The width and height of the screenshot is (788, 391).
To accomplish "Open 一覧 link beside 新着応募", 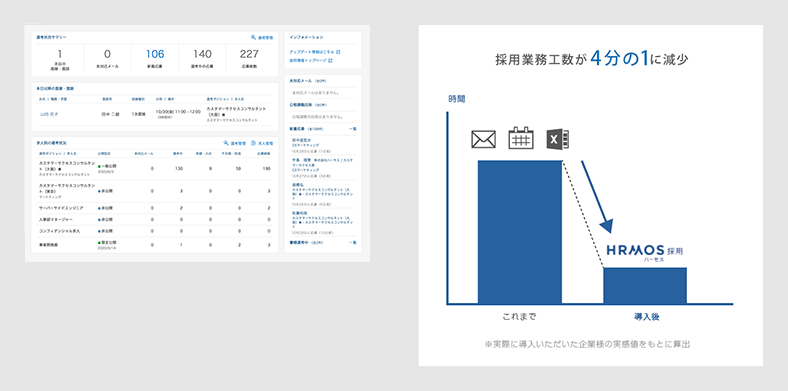I will 353,129.
